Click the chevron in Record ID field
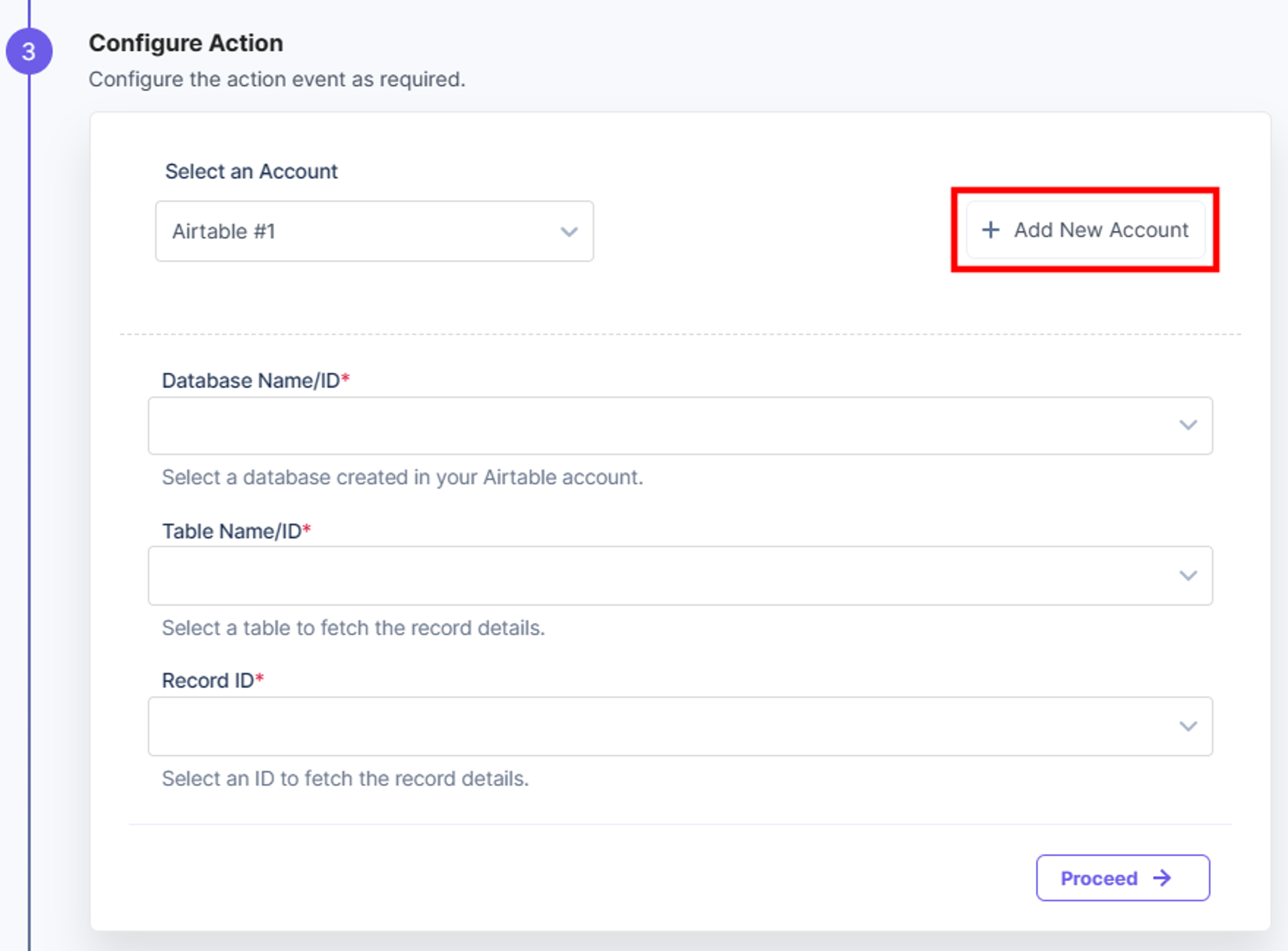 [1188, 726]
